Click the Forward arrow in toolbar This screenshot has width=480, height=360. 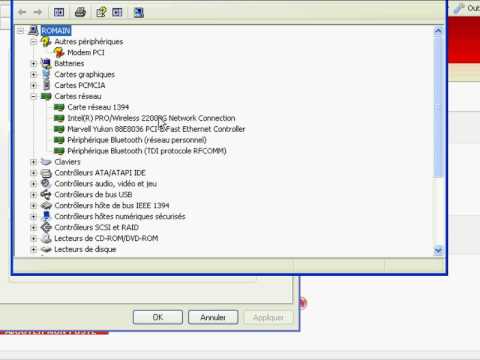click(x=37, y=12)
